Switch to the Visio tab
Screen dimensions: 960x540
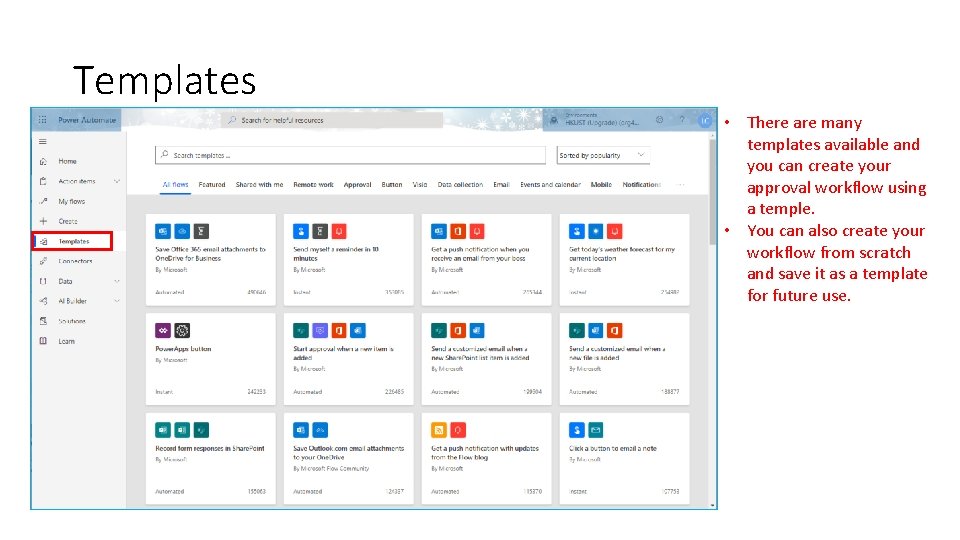pos(420,184)
